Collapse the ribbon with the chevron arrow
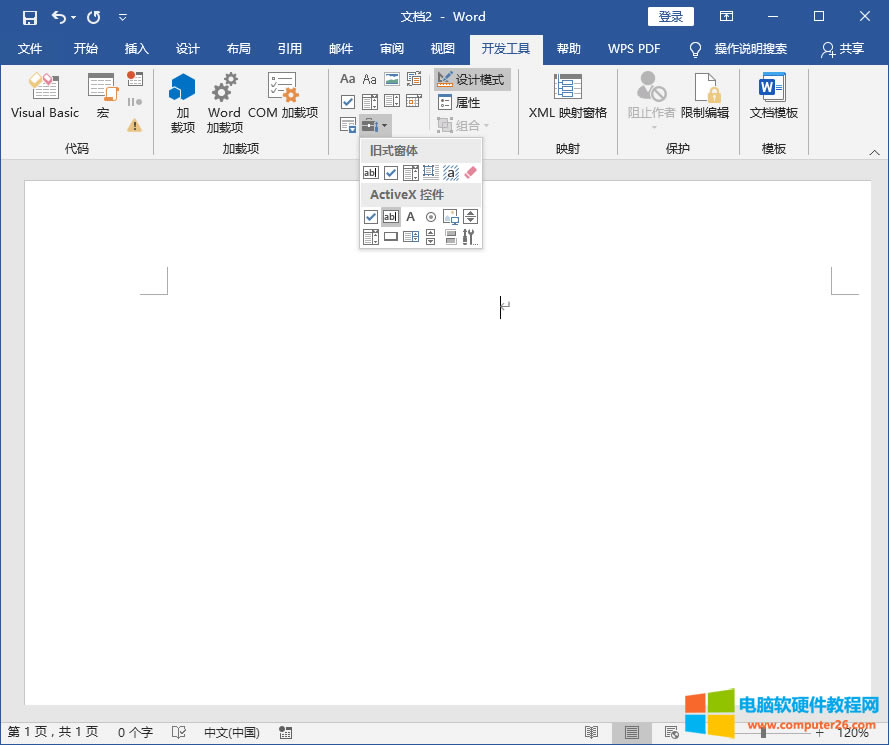889x745 pixels. point(873,152)
